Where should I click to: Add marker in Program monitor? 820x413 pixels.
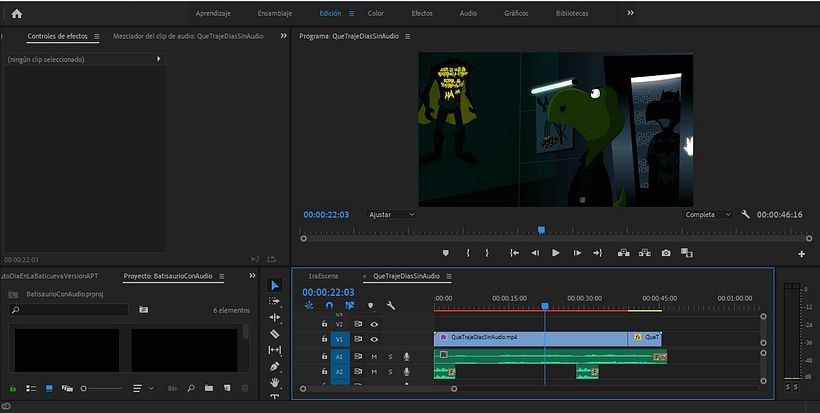click(446, 253)
